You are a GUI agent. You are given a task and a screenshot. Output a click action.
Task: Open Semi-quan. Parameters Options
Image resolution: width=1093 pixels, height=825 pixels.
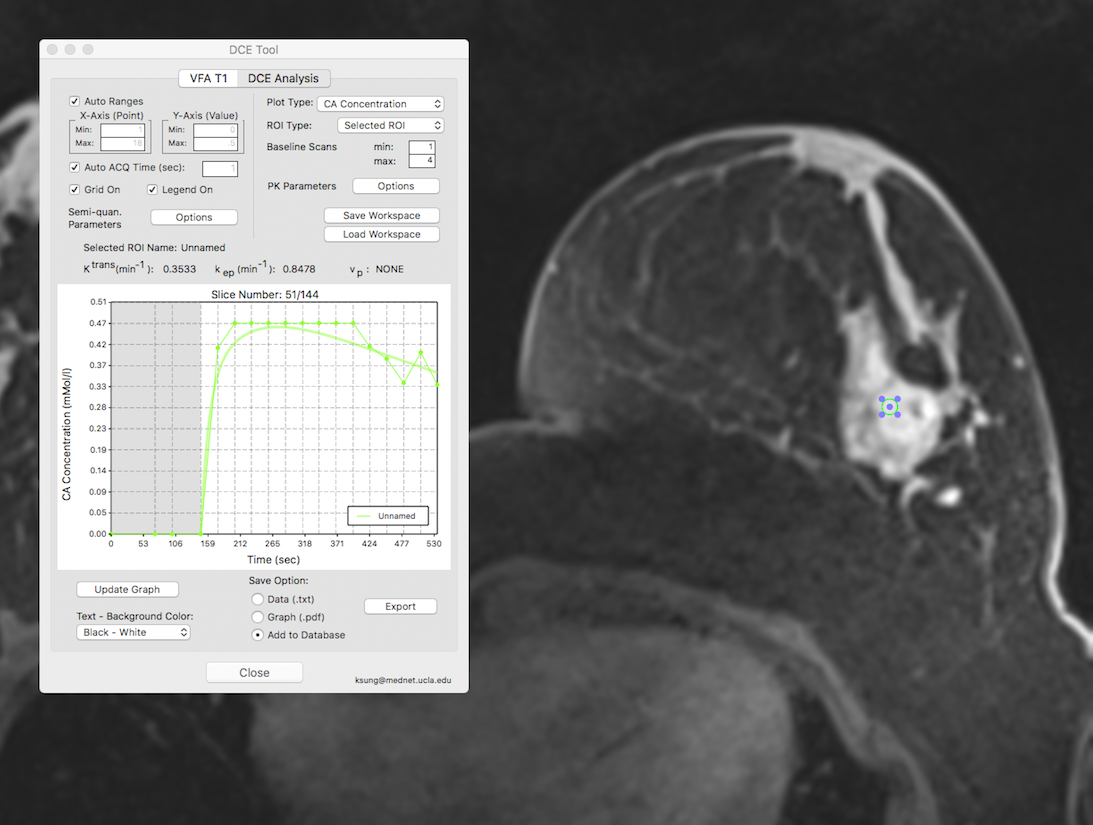click(194, 217)
